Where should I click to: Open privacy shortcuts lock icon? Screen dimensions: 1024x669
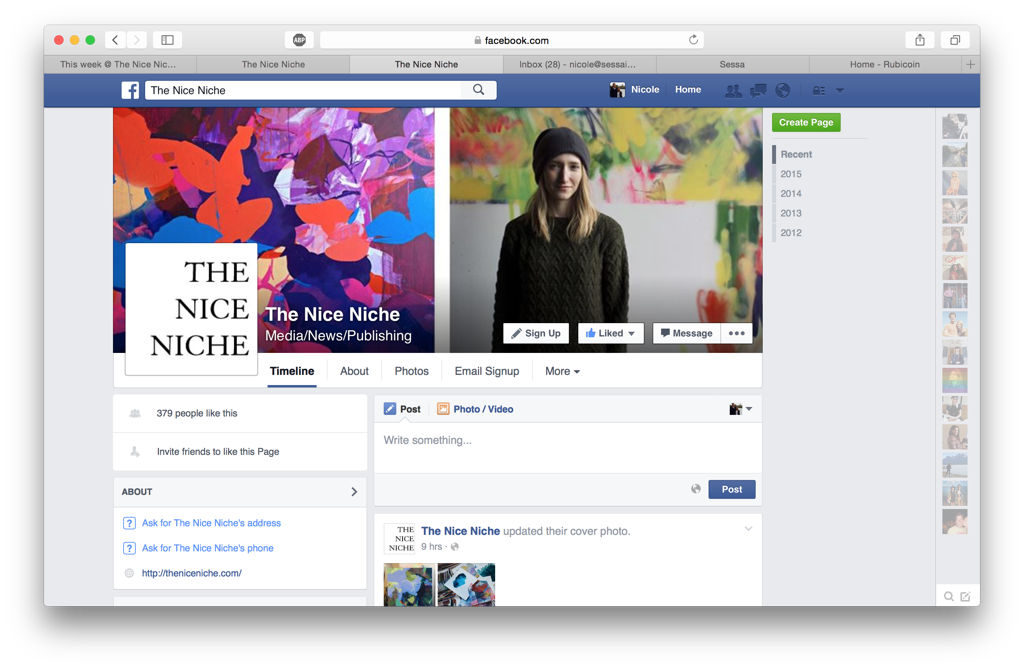(818, 90)
